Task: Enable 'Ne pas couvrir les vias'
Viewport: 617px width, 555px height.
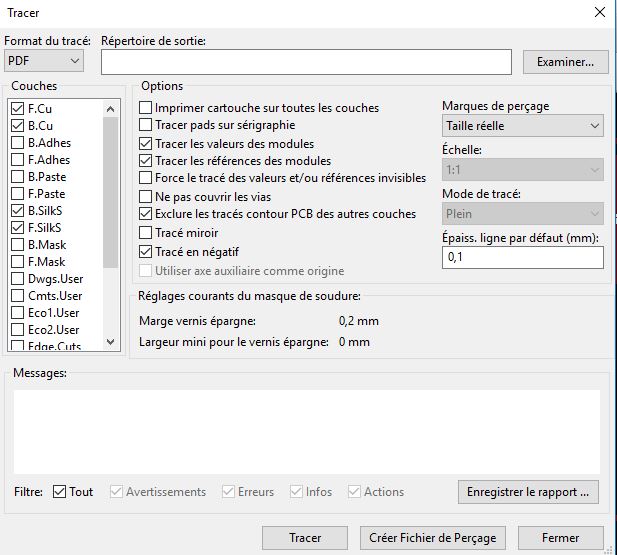Action: 146,196
